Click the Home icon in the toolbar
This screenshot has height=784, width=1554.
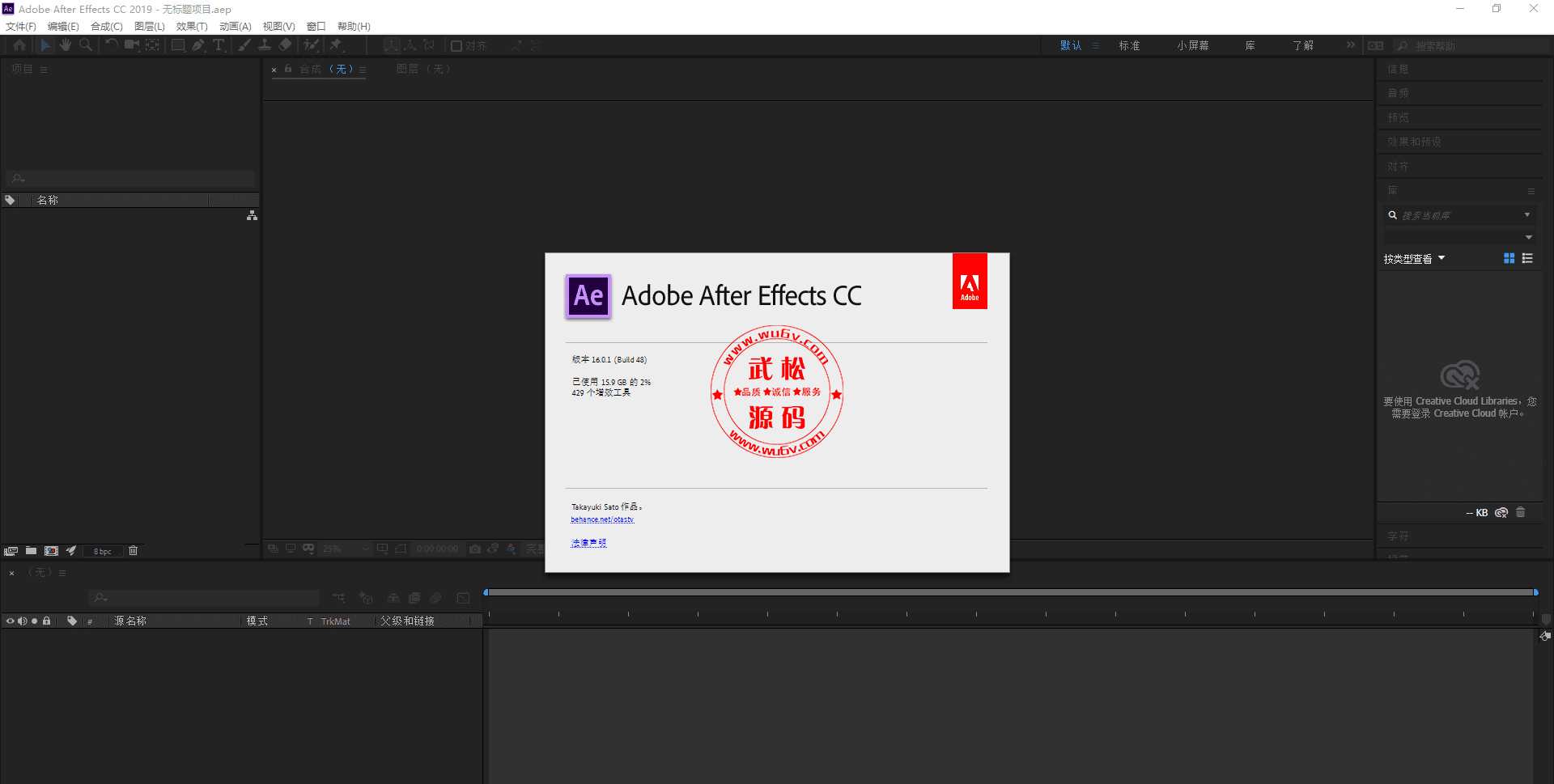point(19,45)
